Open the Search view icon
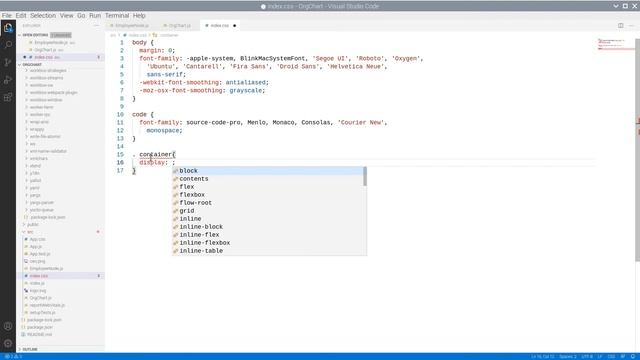640x360 pixels. [x=8, y=44]
